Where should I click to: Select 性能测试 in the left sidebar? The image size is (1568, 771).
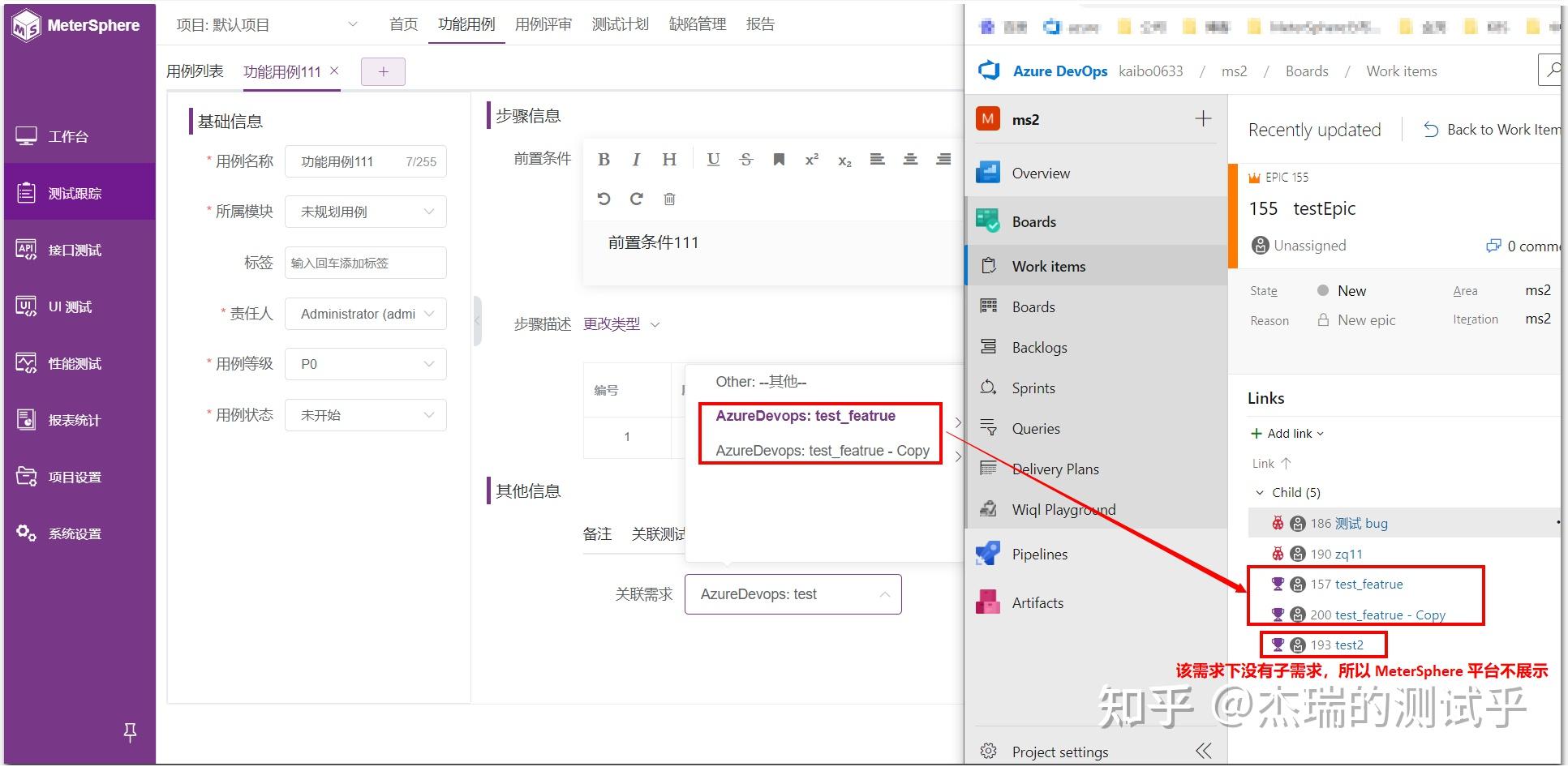[x=73, y=363]
